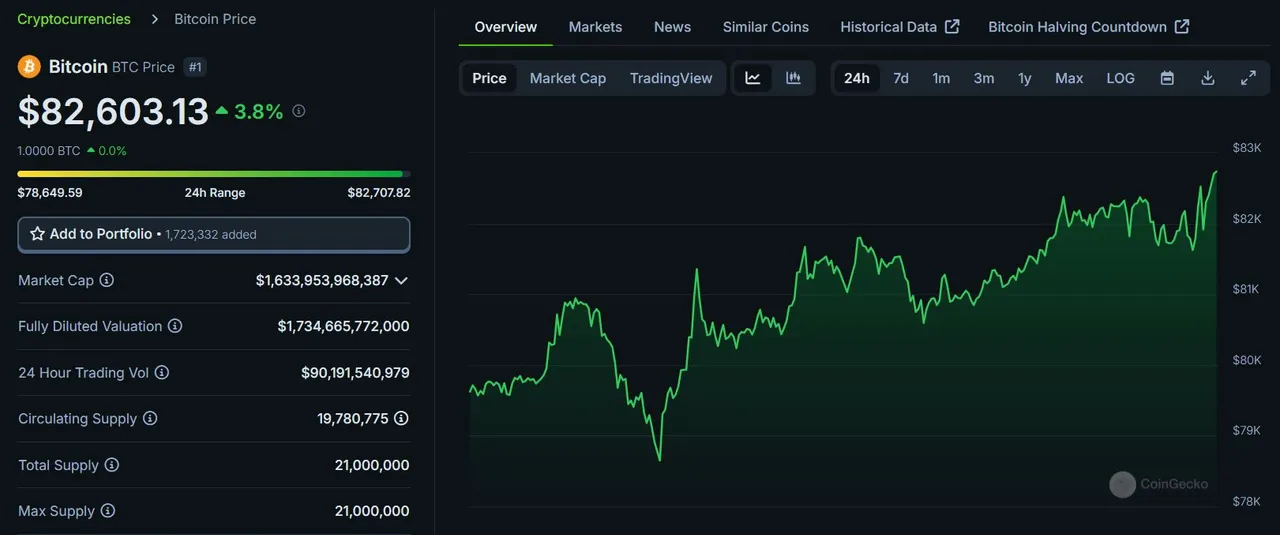Screen dimensions: 1280x535
Task: Open Market Cap info tooltip icon
Action: click(x=106, y=280)
